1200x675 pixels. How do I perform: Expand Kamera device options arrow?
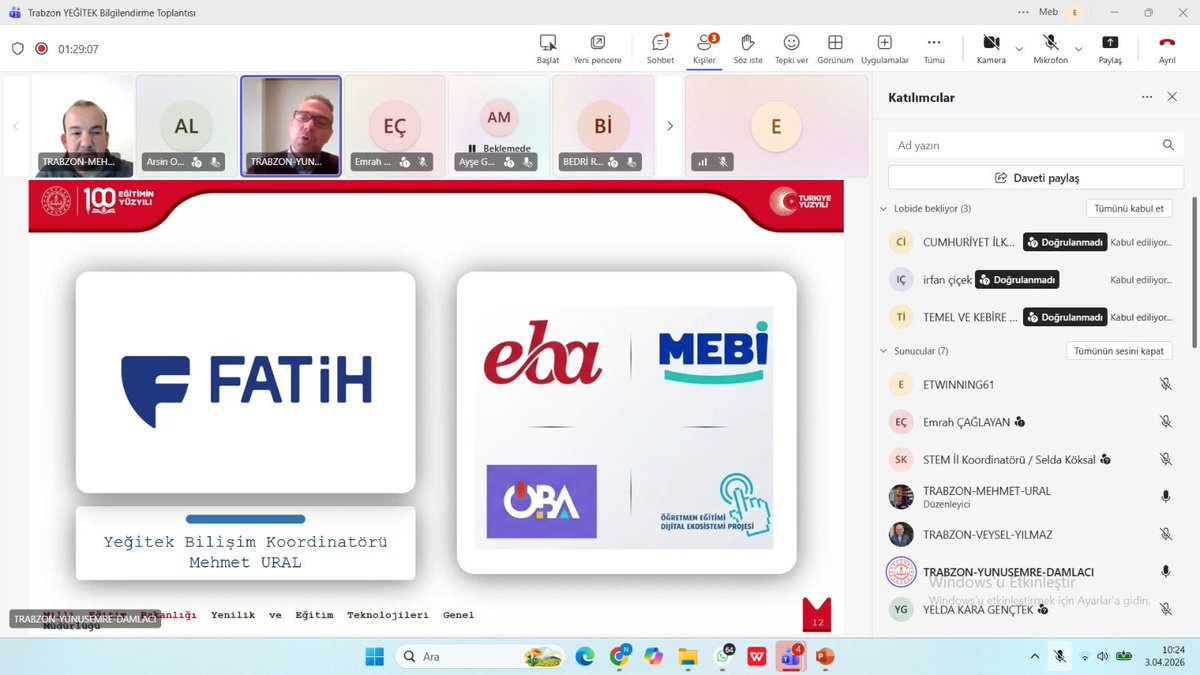1019,48
